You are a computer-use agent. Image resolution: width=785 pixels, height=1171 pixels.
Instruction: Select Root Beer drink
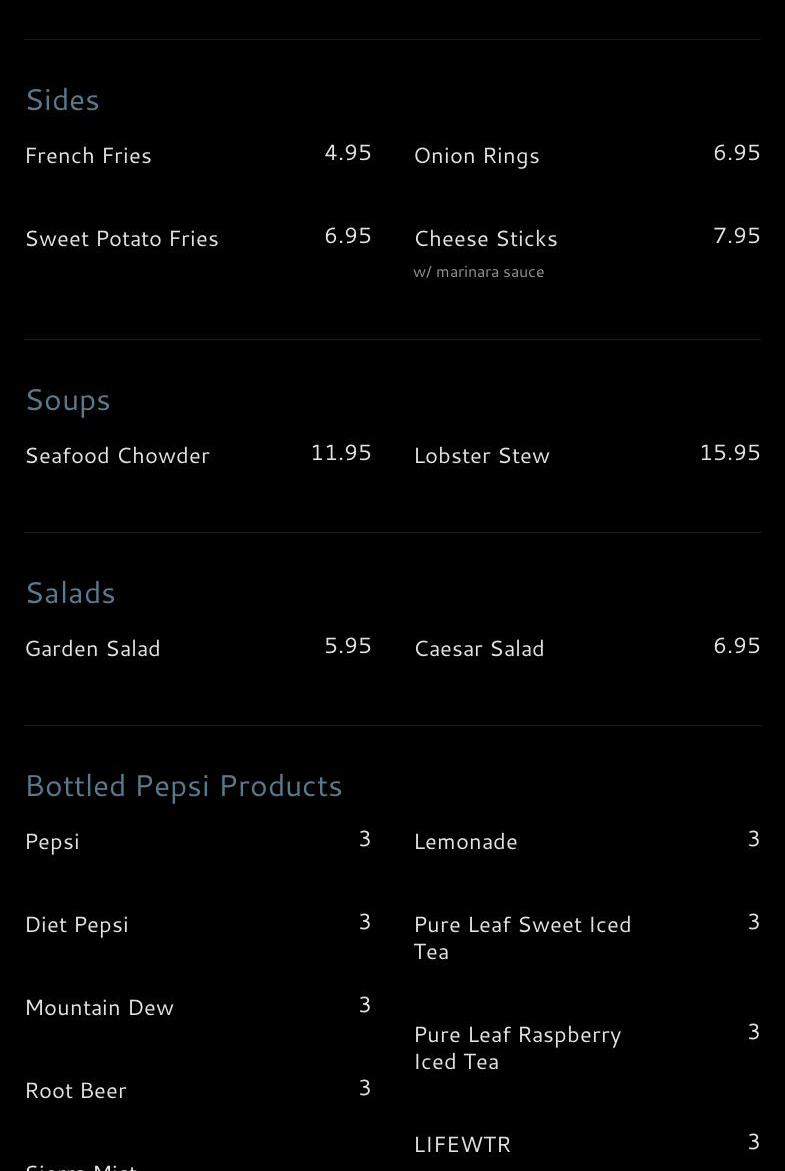[76, 1091]
